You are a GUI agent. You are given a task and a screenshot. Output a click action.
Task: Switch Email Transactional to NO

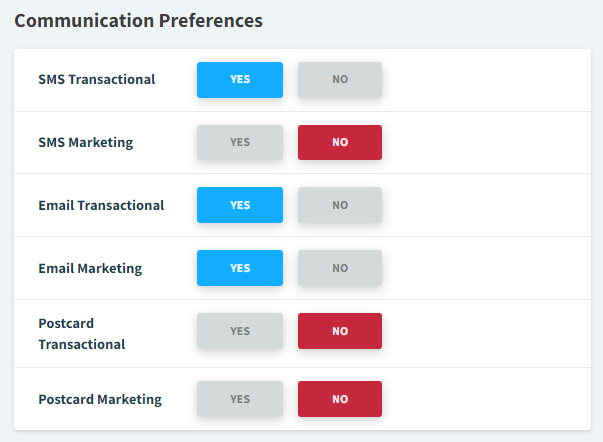[340, 205]
